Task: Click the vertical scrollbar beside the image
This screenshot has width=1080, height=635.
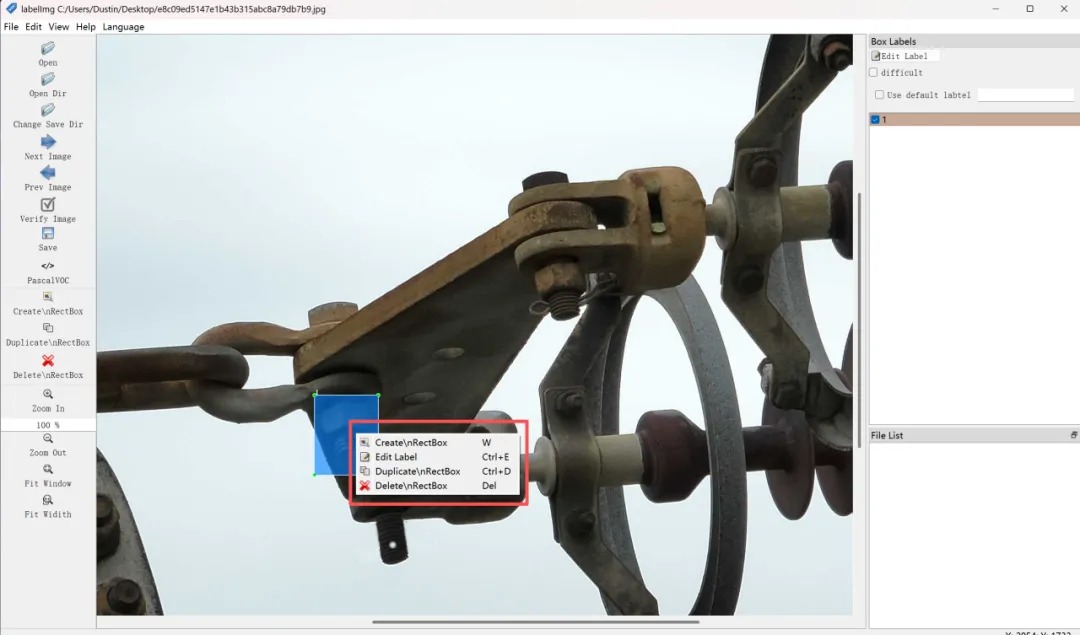Action: (x=859, y=320)
